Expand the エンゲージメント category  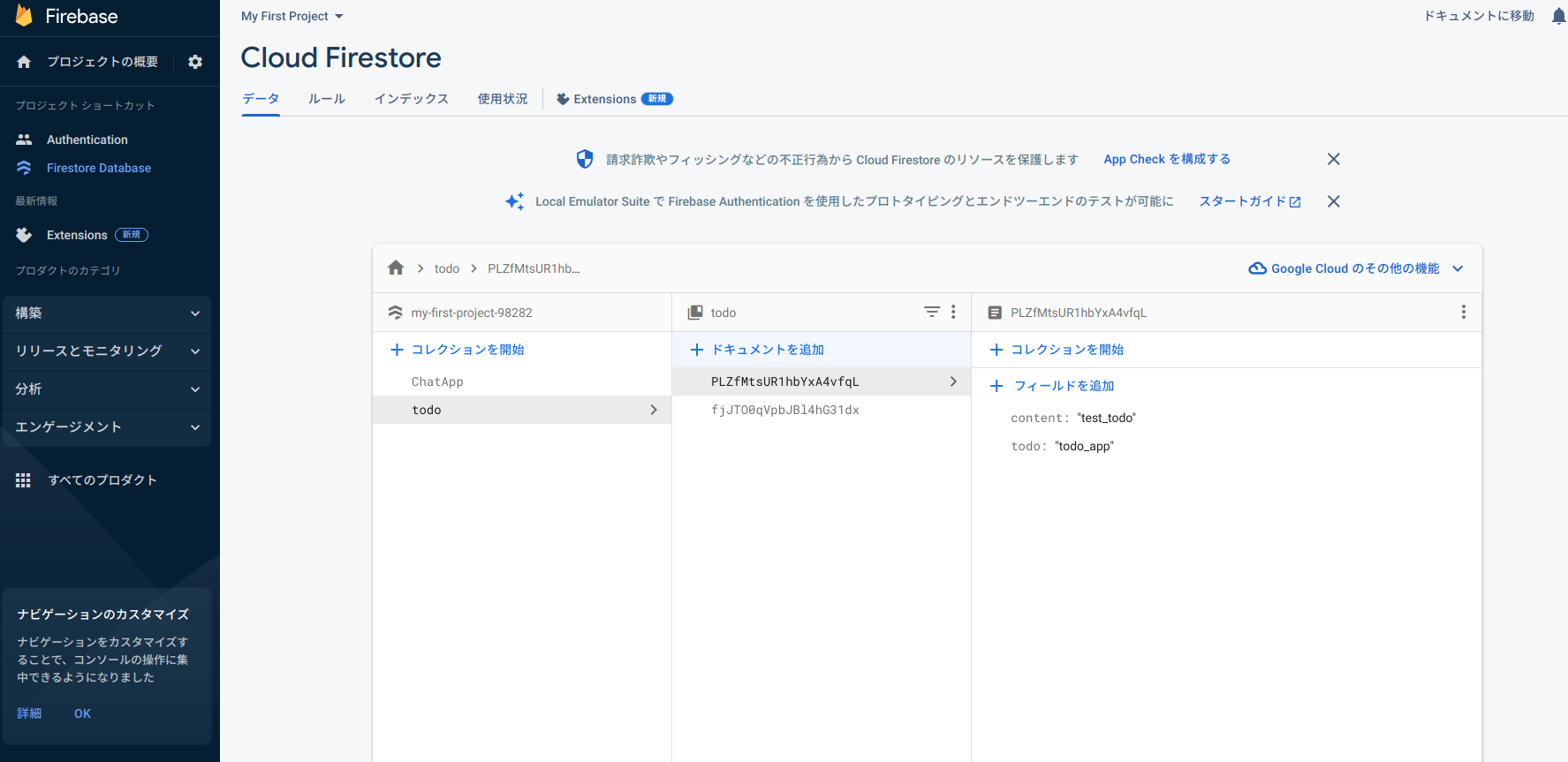107,427
